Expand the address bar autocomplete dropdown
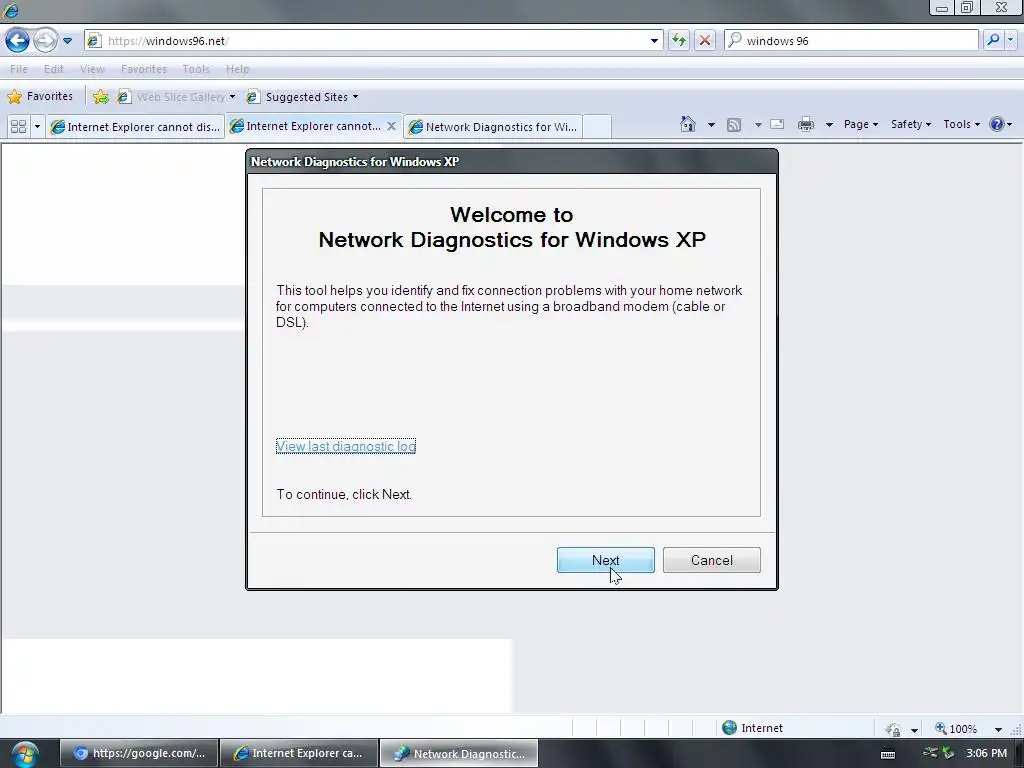The image size is (1024, 768). [654, 40]
